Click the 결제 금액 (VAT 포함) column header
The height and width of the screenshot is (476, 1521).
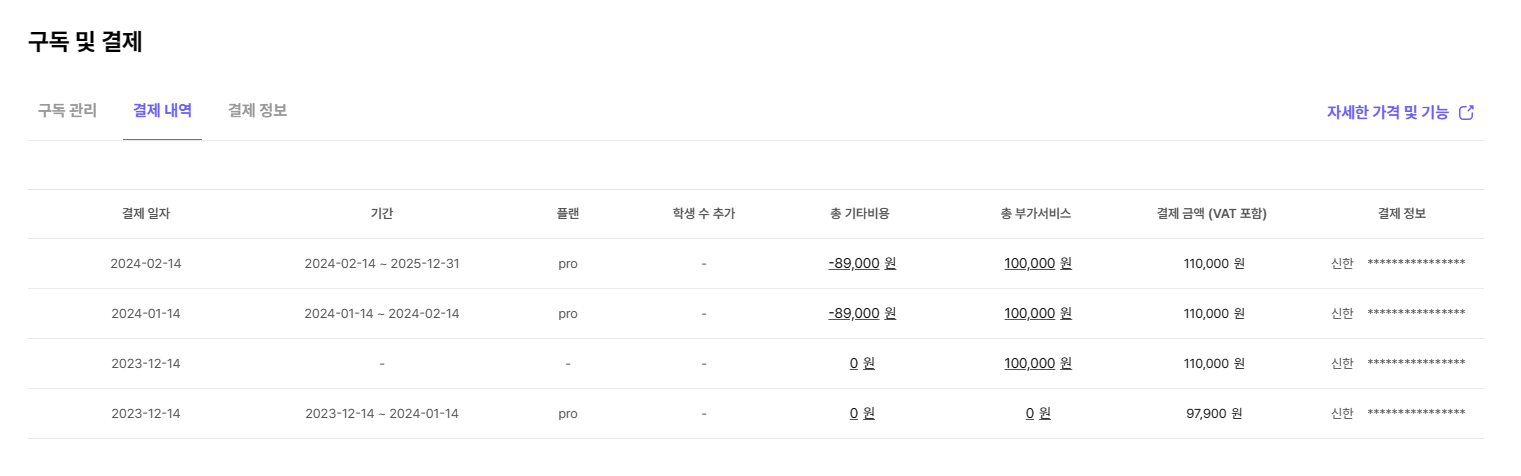1211,214
